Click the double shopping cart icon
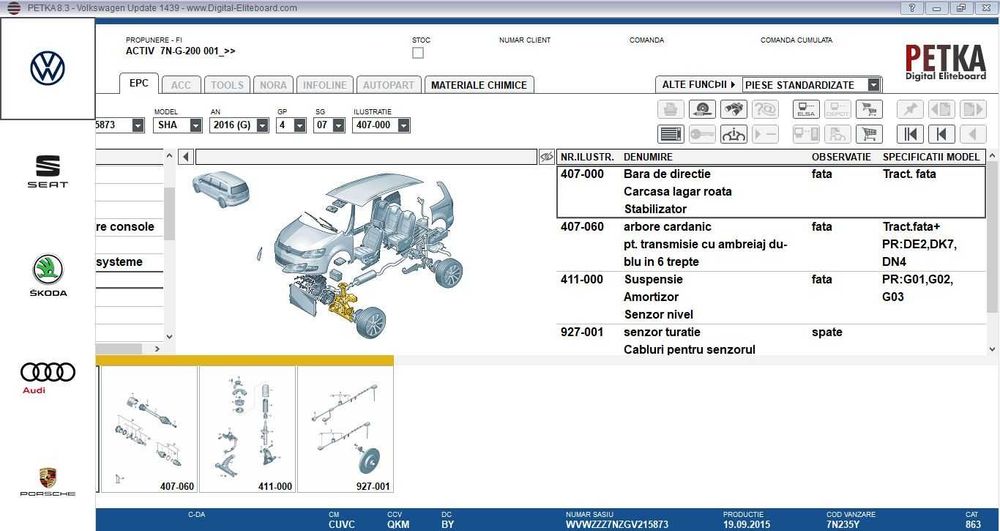Screen dimensions: 1000x531 click(869, 110)
